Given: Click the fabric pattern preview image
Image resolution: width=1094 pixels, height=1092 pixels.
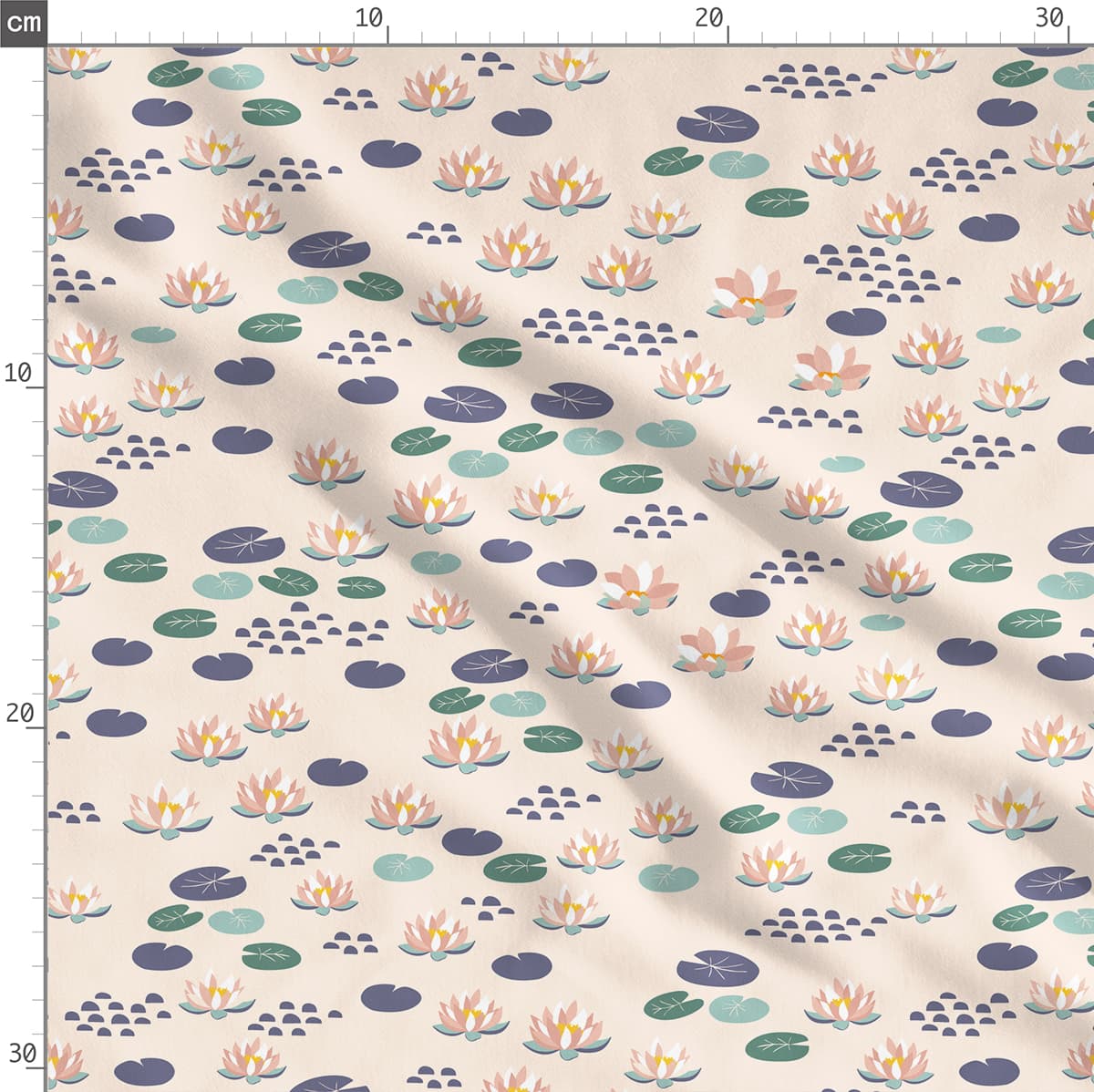Looking at the screenshot, I should [x=570, y=567].
